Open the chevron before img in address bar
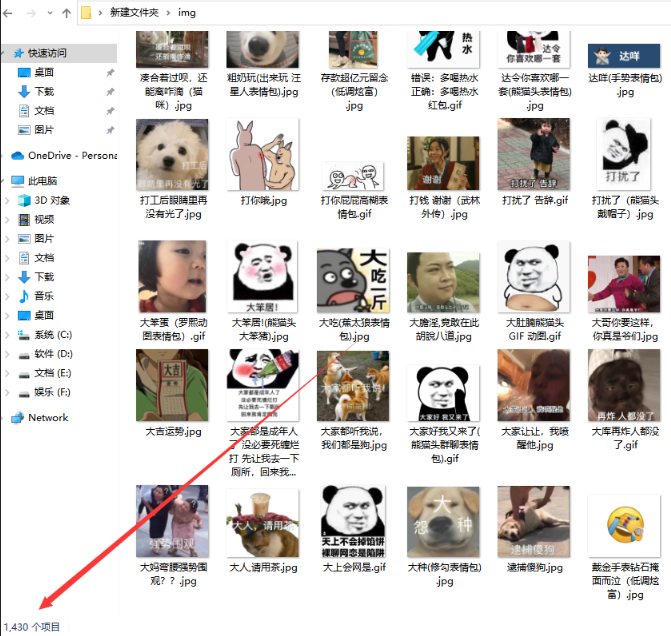 168,13
